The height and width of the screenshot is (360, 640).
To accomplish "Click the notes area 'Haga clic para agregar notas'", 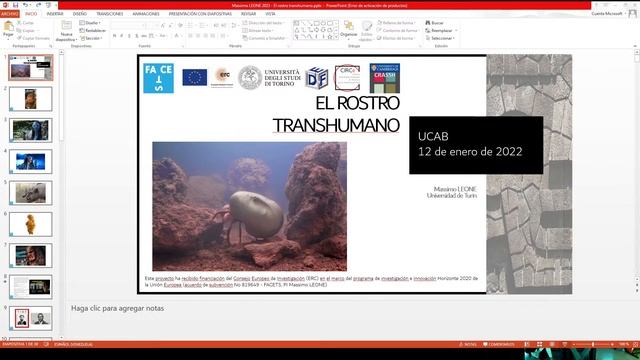I will click(118, 308).
